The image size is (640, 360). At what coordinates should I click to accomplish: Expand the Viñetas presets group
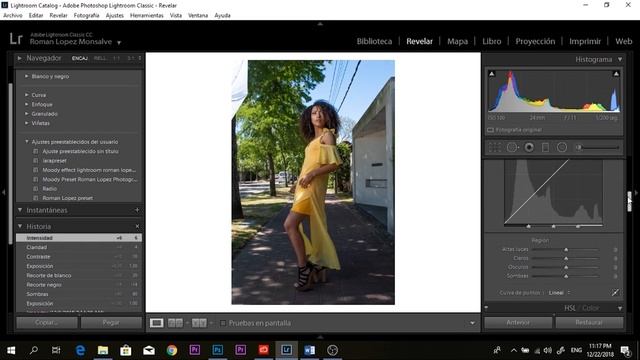tap(27, 123)
